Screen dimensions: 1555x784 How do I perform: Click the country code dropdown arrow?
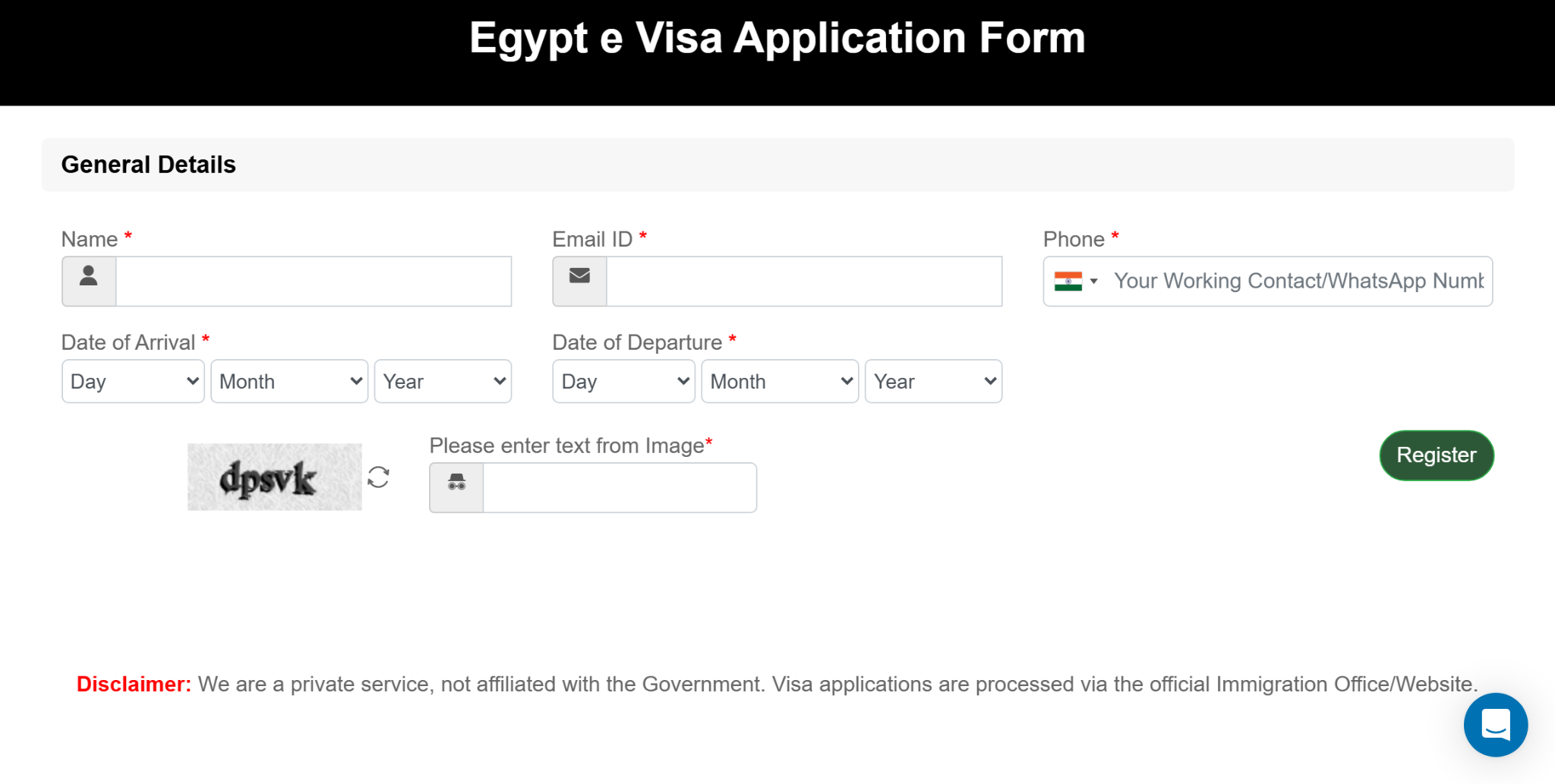(x=1094, y=282)
